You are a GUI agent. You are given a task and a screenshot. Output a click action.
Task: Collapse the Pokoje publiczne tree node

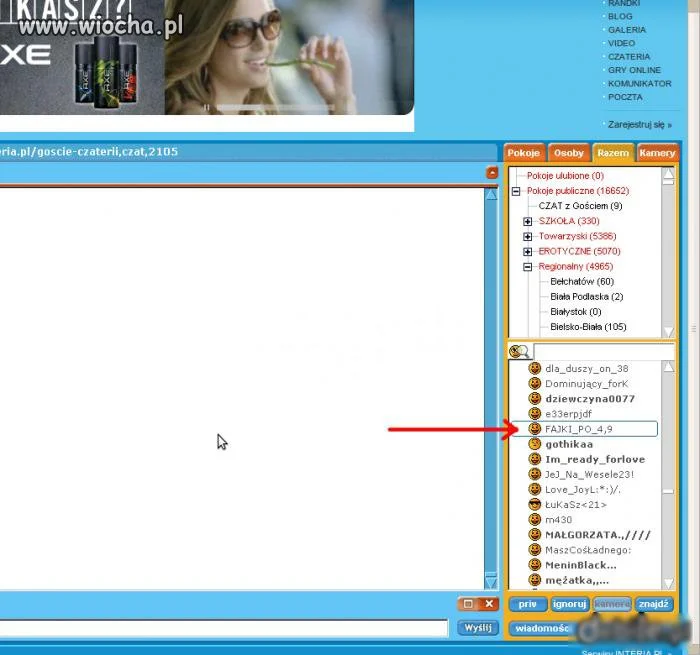tap(516, 191)
